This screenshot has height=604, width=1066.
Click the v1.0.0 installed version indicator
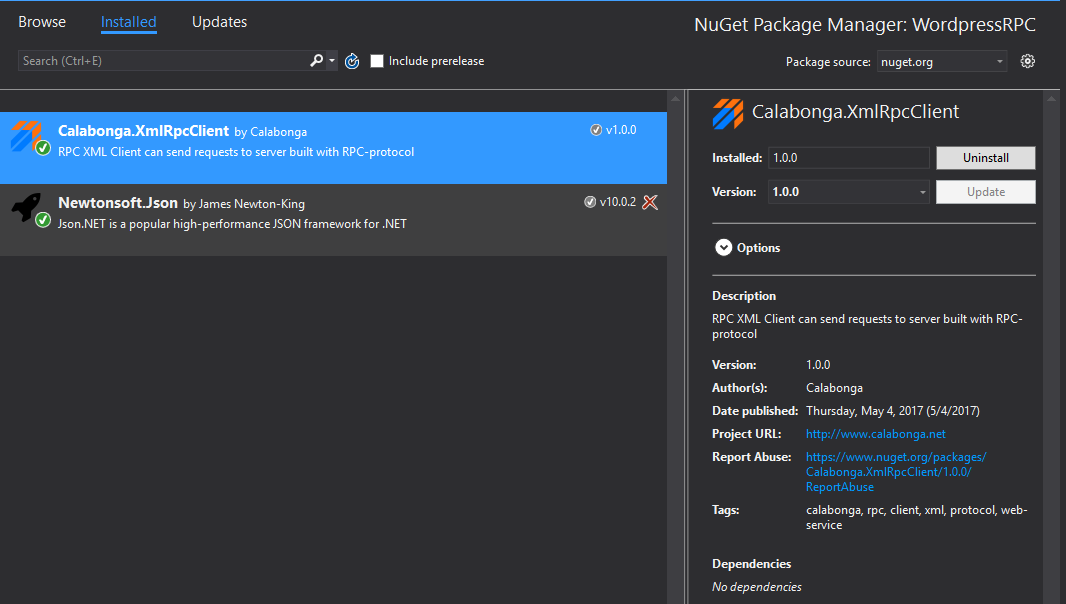click(613, 130)
